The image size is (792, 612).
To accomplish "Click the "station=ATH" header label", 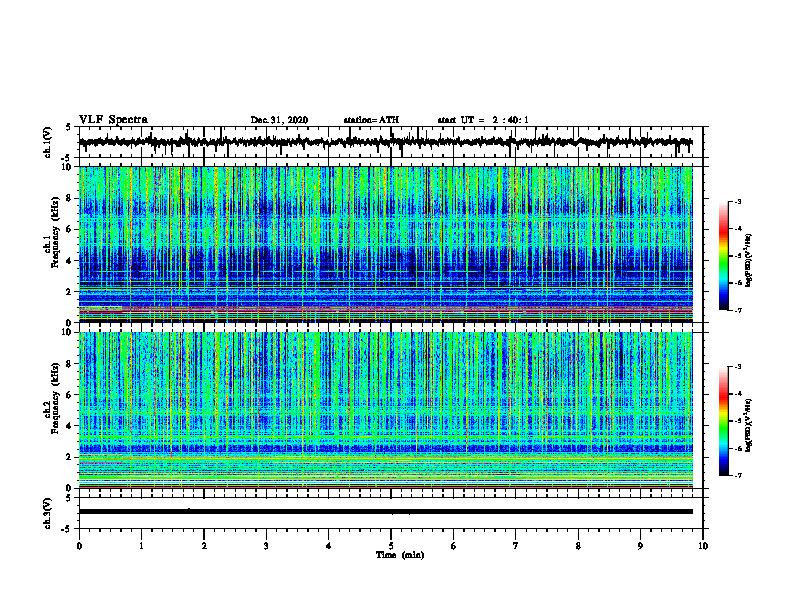I will 371,120.
